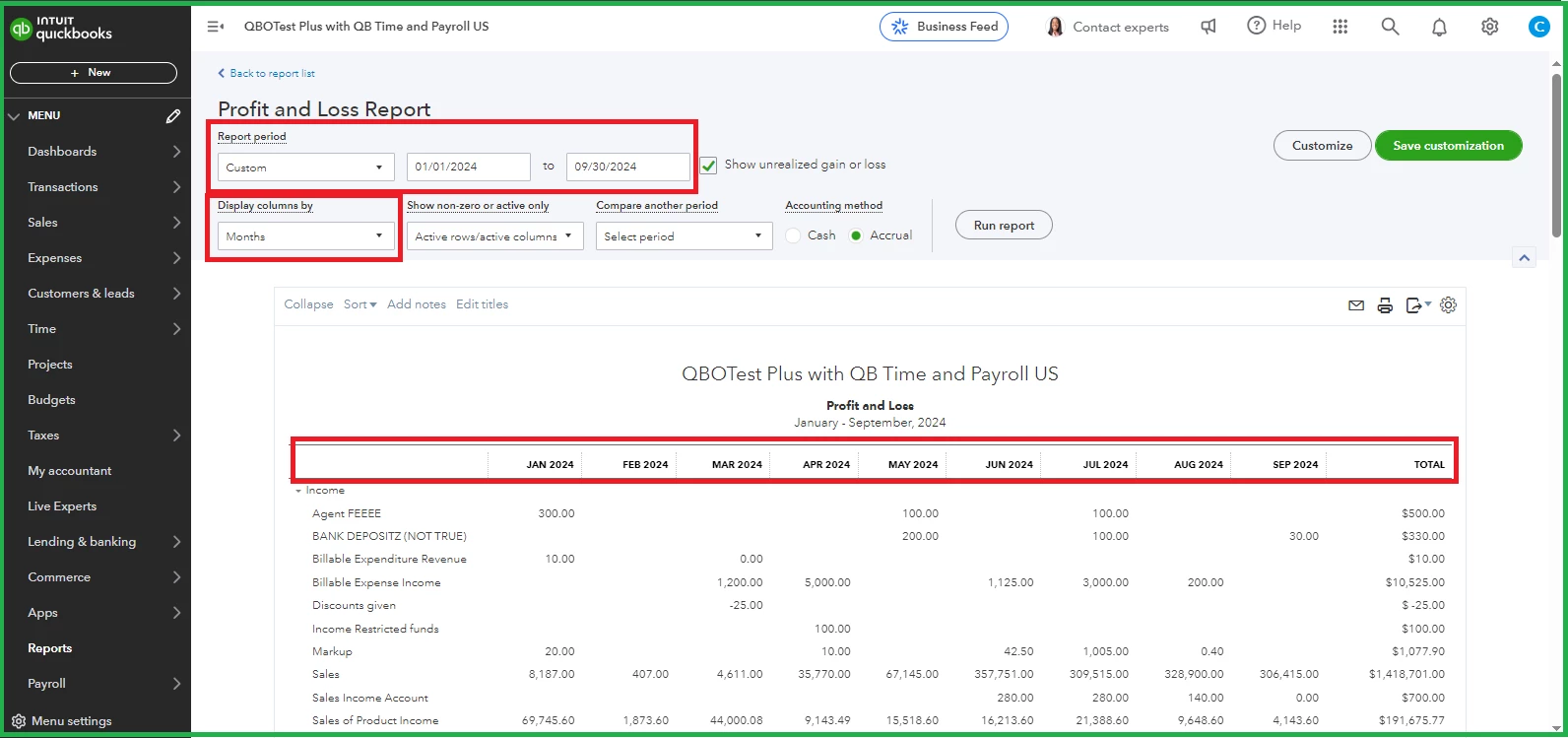Click the QuickBooks logo icon
Viewport: 1568px width, 738px height.
tap(21, 28)
